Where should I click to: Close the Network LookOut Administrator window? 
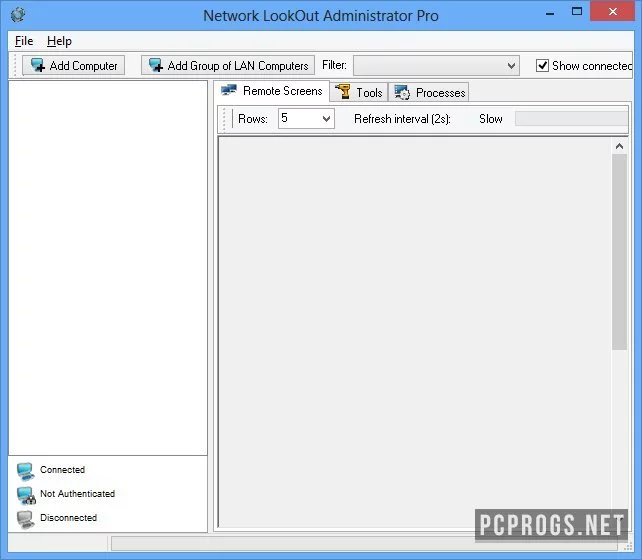pyautogui.click(x=613, y=12)
